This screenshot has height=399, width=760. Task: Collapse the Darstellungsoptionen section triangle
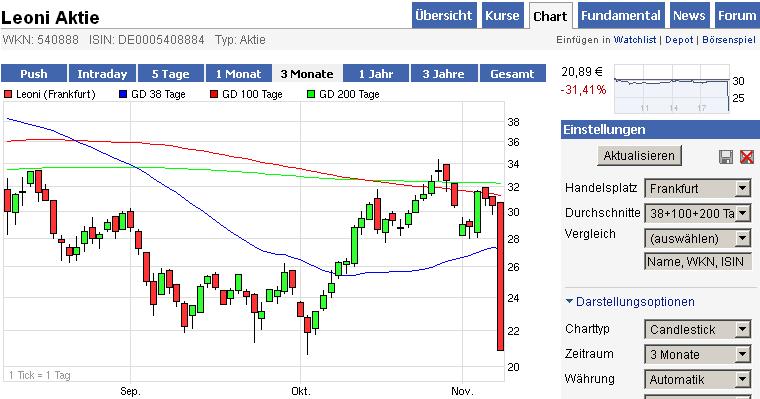point(570,301)
